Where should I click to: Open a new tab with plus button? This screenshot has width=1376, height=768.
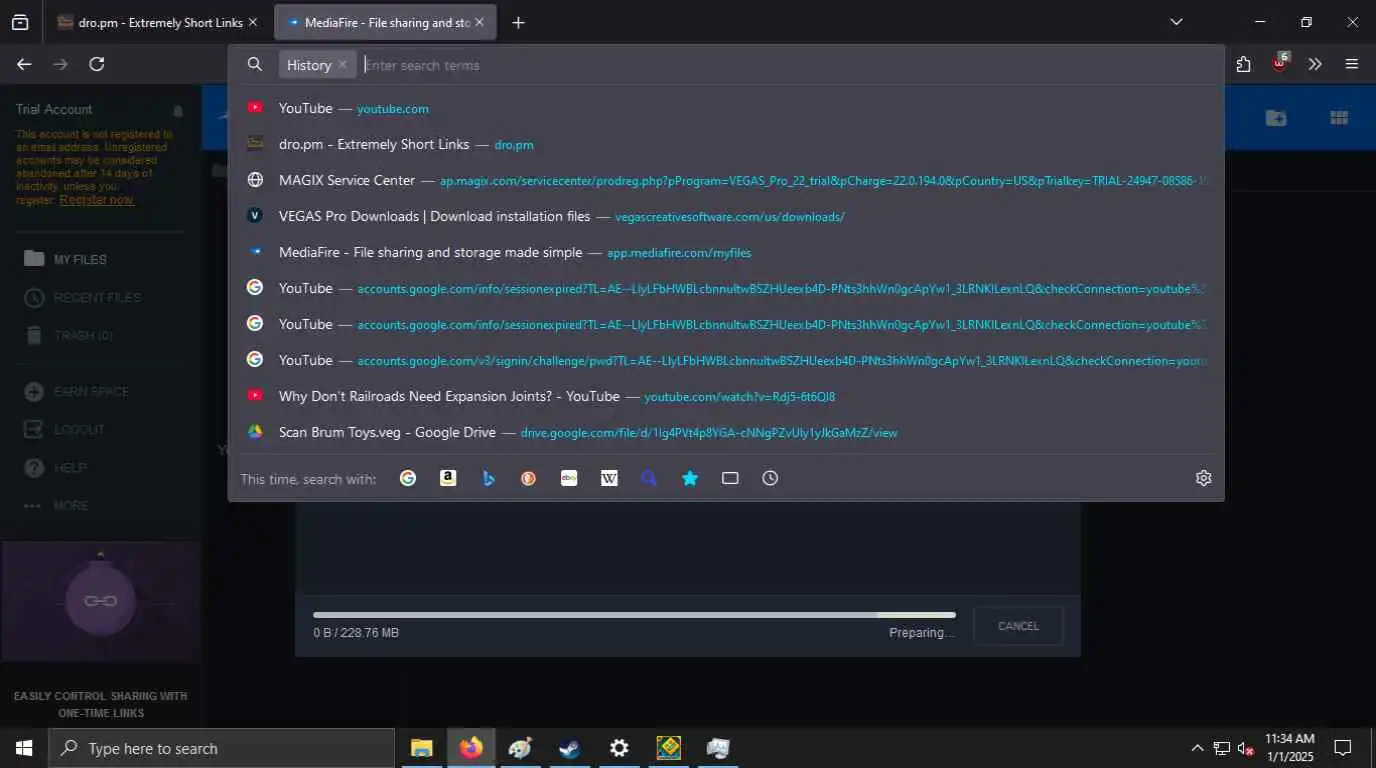(518, 22)
